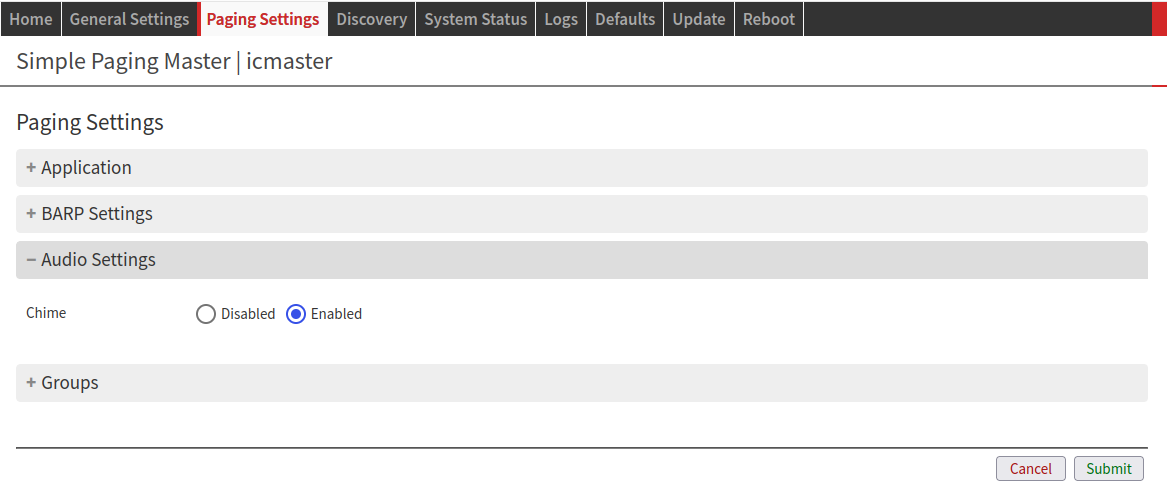Switch to General Settings tab

[129, 19]
